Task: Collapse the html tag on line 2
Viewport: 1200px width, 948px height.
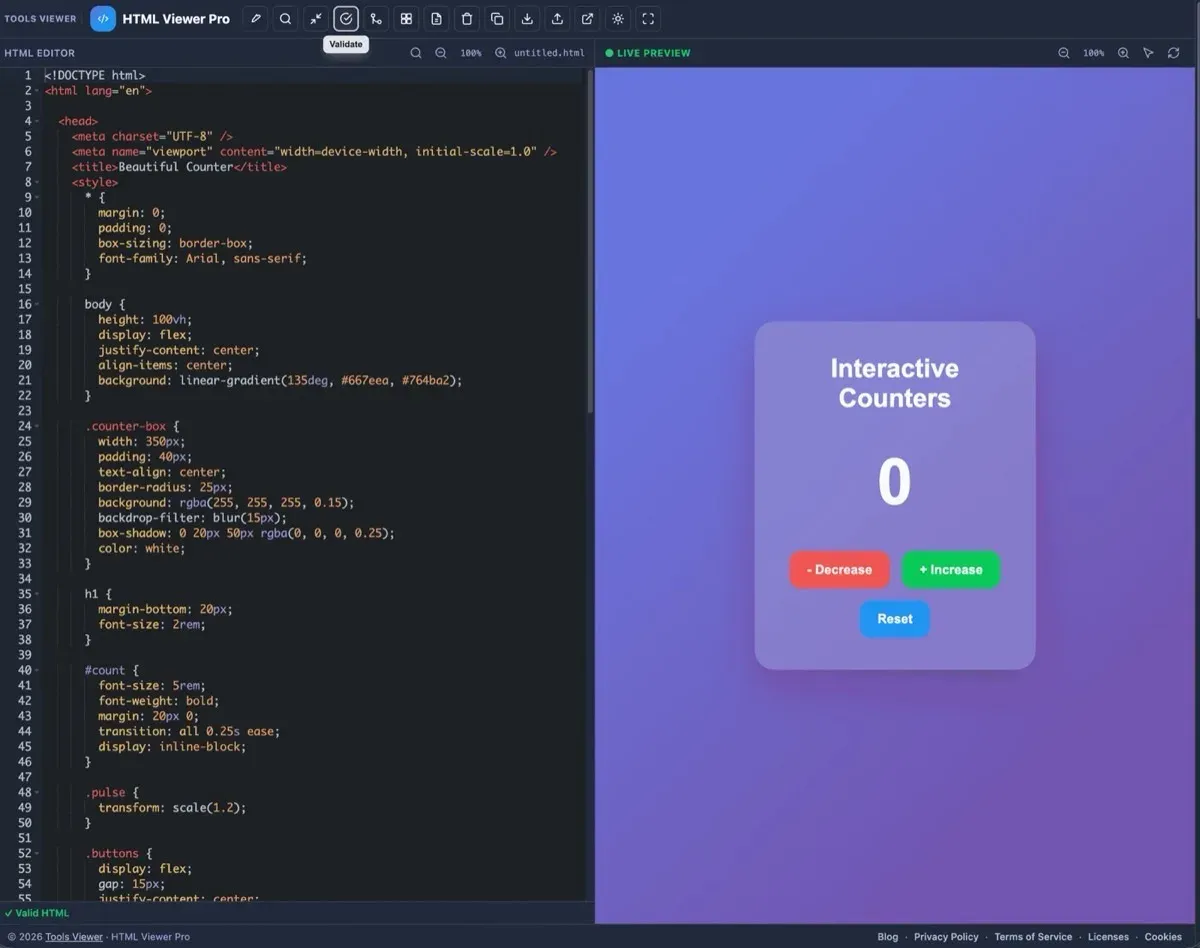Action: click(38, 91)
